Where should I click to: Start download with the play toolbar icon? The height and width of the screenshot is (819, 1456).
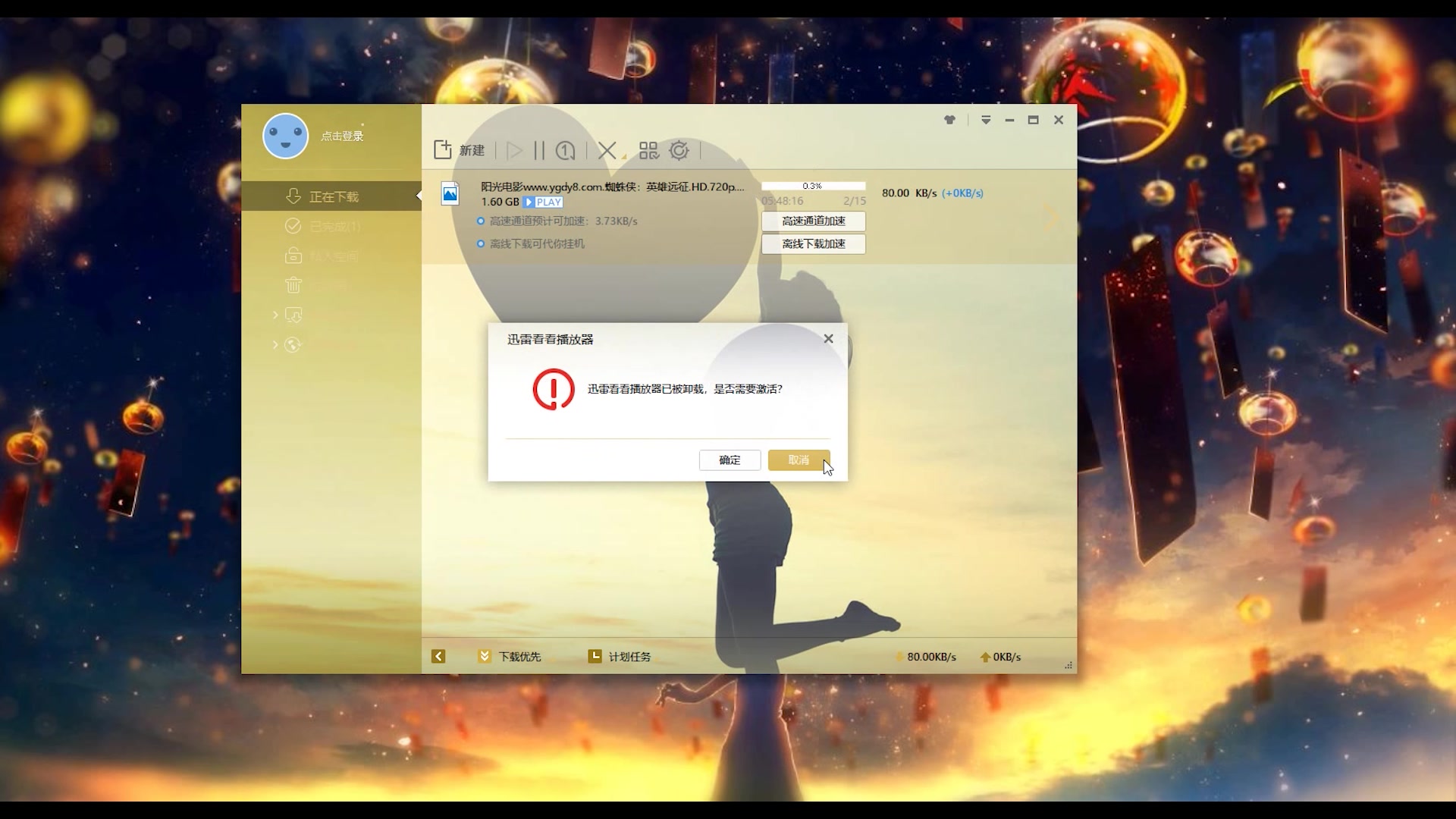coord(515,150)
